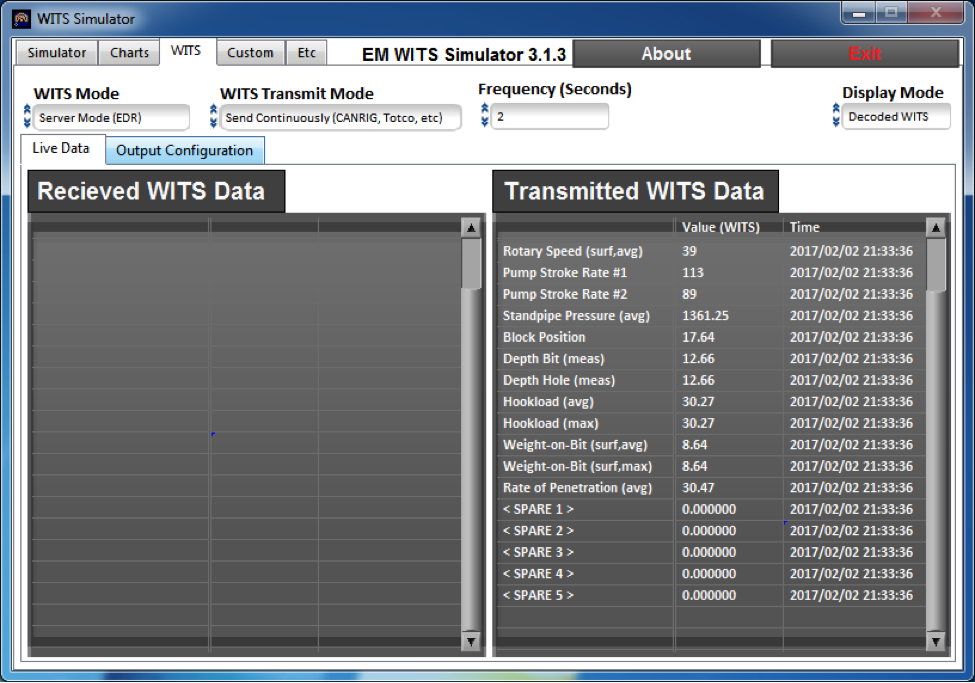Image resolution: width=975 pixels, height=683 pixels.
Task: Open the Simulator tab
Action: [x=55, y=53]
